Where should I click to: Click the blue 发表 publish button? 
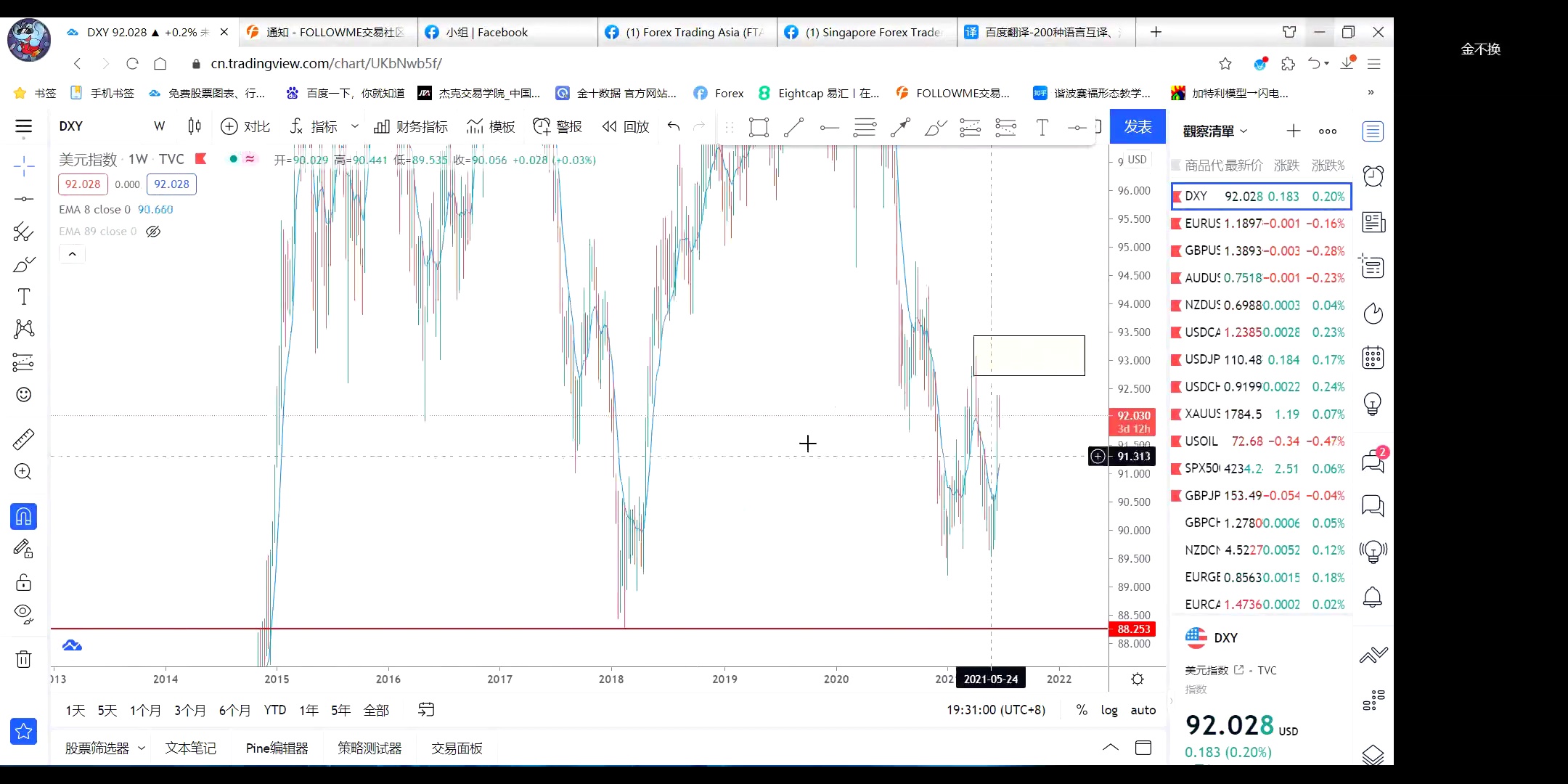(1137, 127)
